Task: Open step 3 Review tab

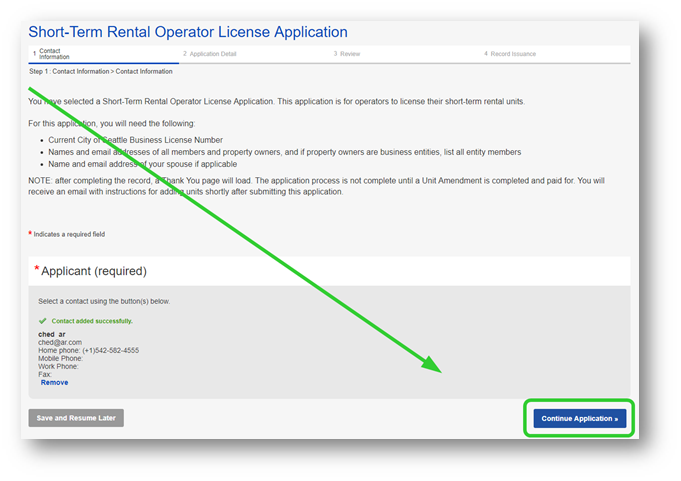Action: click(349, 53)
